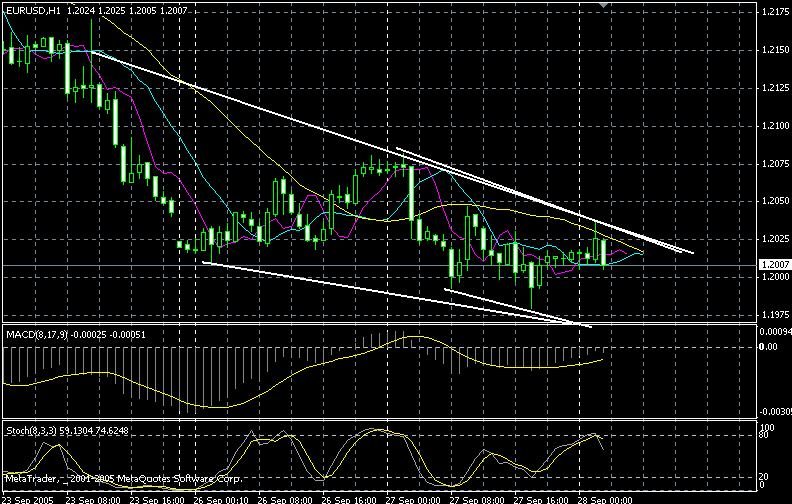The width and height of the screenshot is (792, 504).
Task: Click the 1.2100 price axis value
Action: (775, 125)
